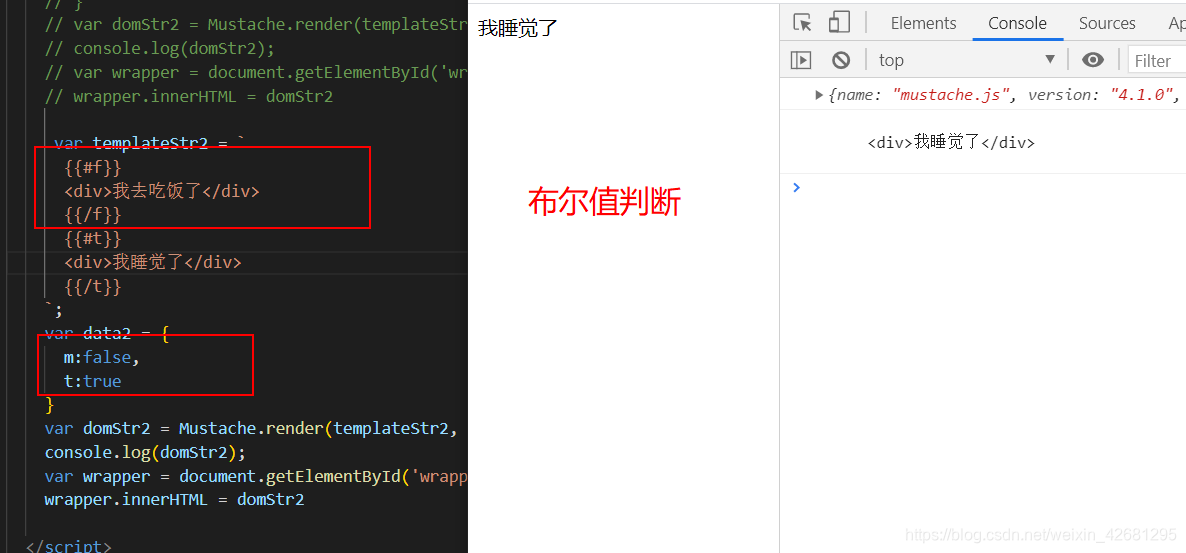Click the code line {{#t}}

[93, 239]
